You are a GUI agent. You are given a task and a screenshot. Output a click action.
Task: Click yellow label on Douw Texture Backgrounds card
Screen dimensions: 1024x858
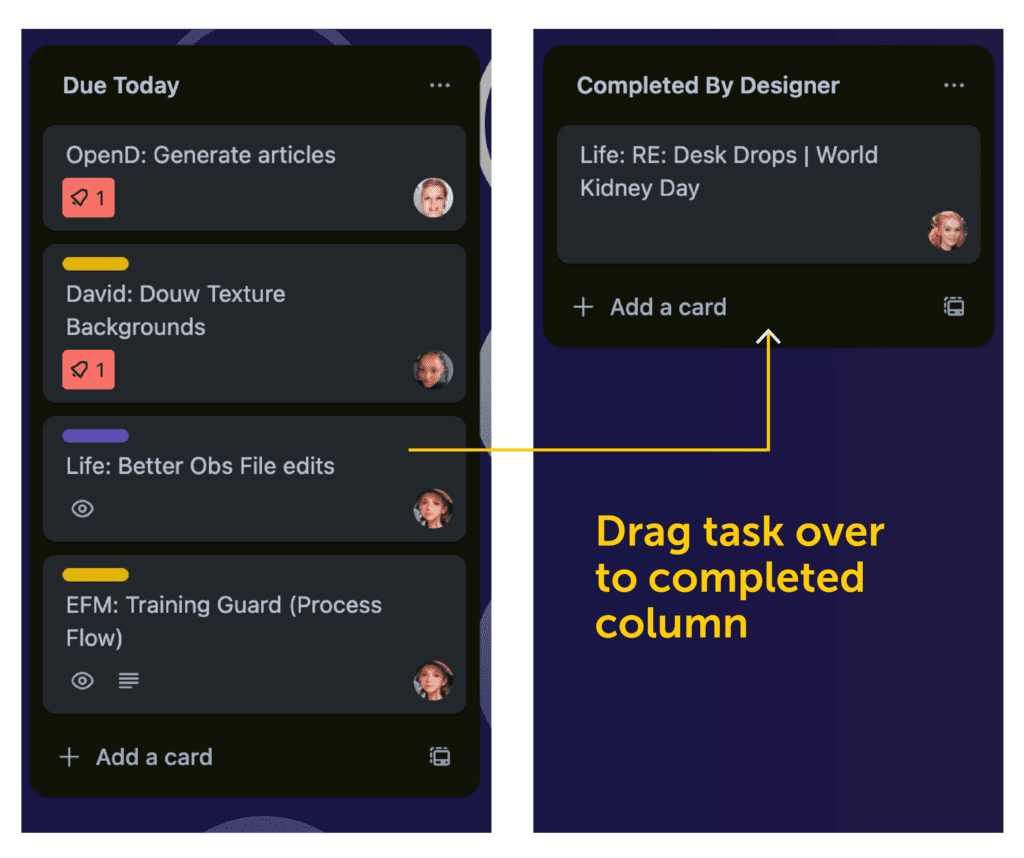tap(95, 264)
